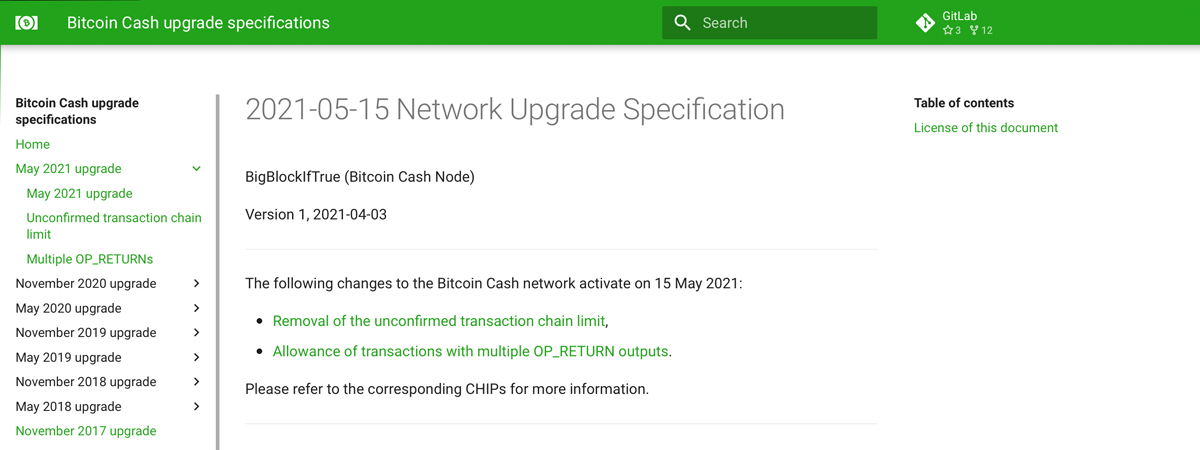This screenshot has width=1200, height=450.
Task: Expand the November 2019 upgrade chevron
Action: (196, 333)
